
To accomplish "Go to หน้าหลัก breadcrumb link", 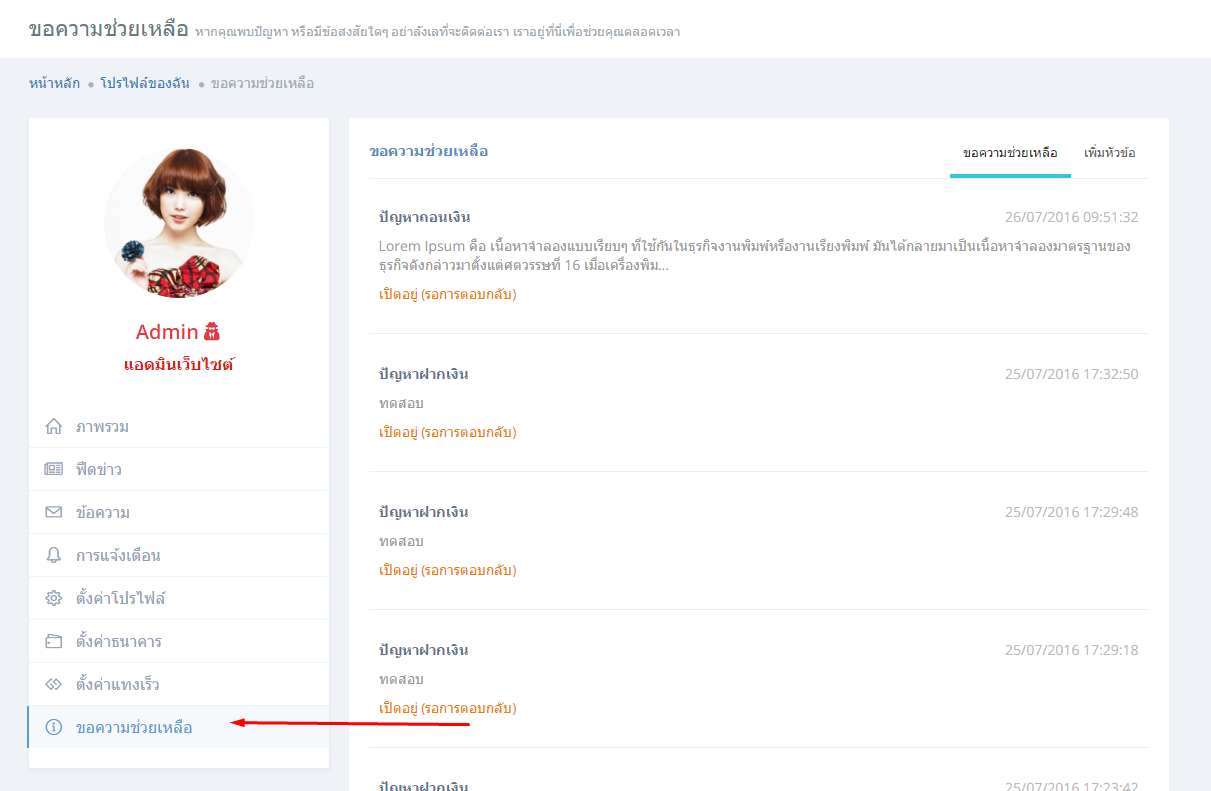I will click(54, 83).
